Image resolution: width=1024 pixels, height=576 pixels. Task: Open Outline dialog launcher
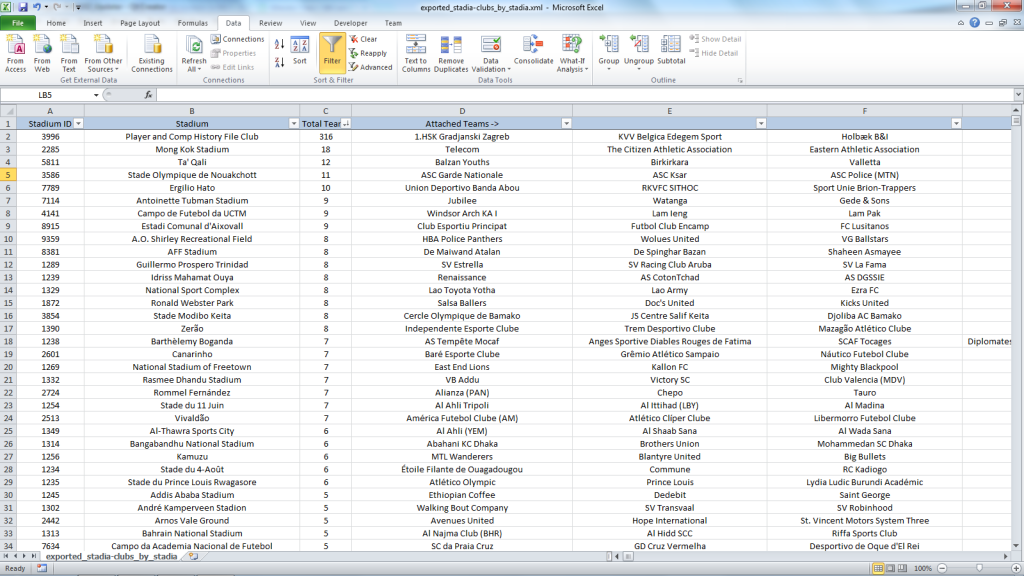pyautogui.click(x=740, y=80)
